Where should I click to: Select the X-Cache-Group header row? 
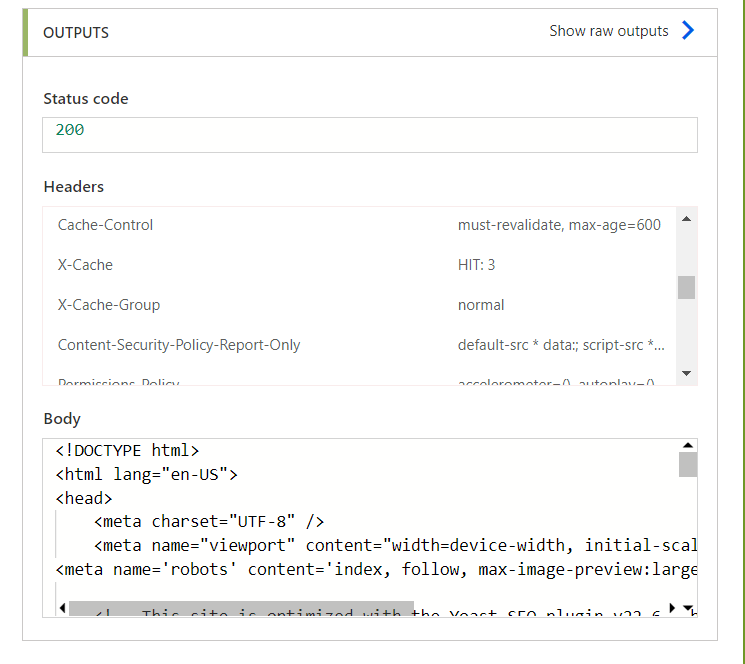tap(359, 304)
